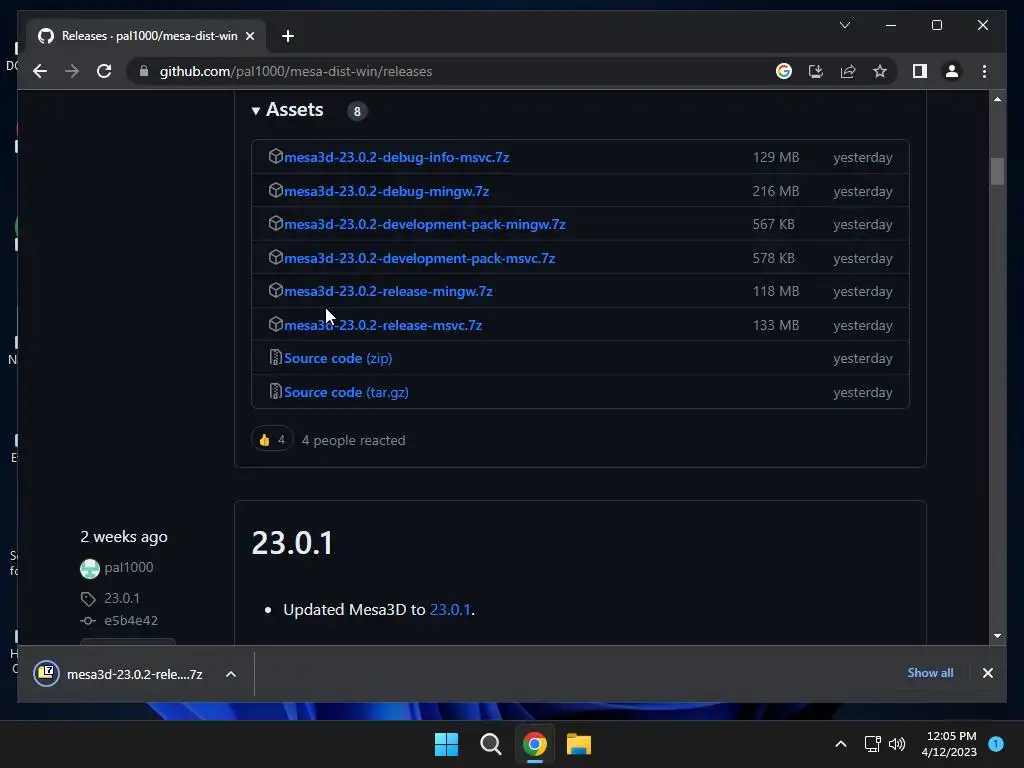1024x768 pixels.
Task: Open the notification badge icon
Action: (996, 744)
